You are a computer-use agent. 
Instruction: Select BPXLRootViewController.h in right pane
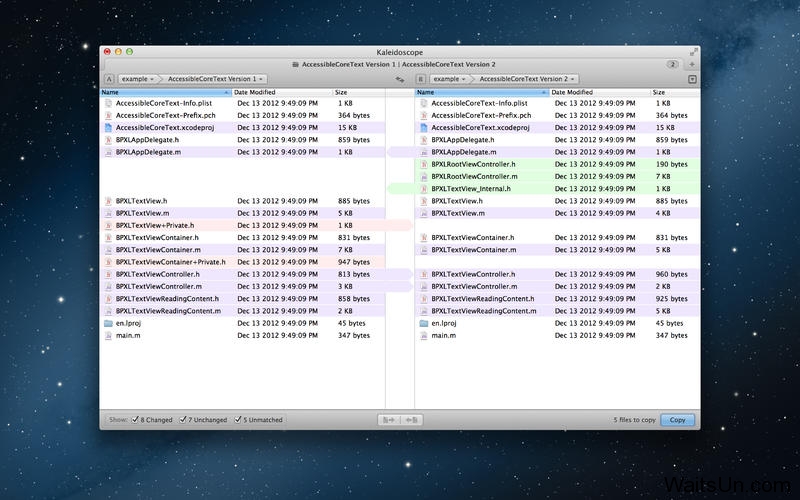pos(473,164)
